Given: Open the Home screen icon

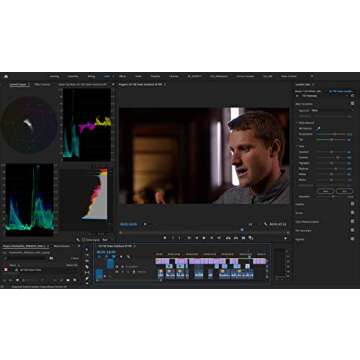Looking at the screenshot, I should point(6,76).
